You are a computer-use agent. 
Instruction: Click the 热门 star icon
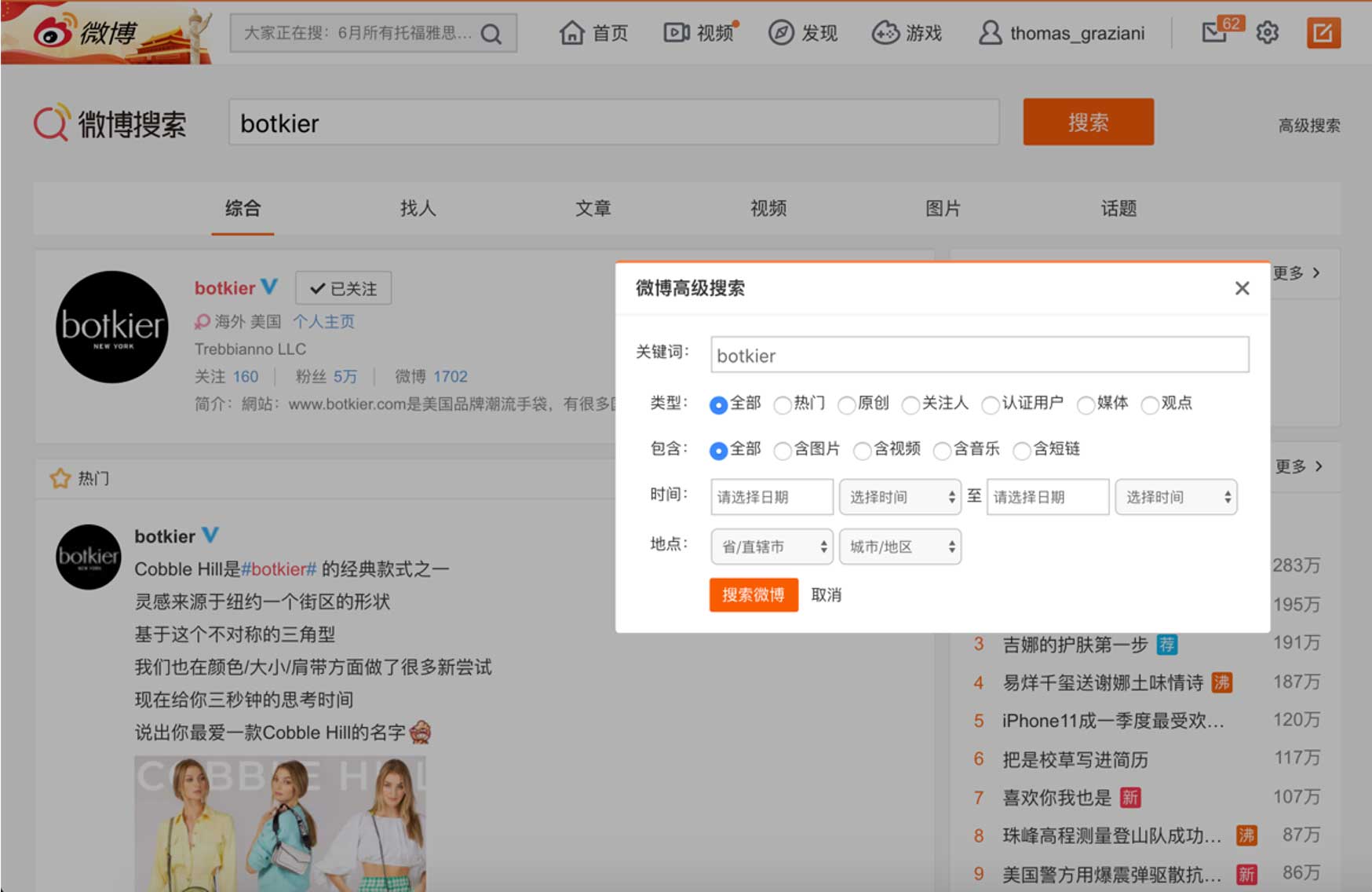coord(60,478)
